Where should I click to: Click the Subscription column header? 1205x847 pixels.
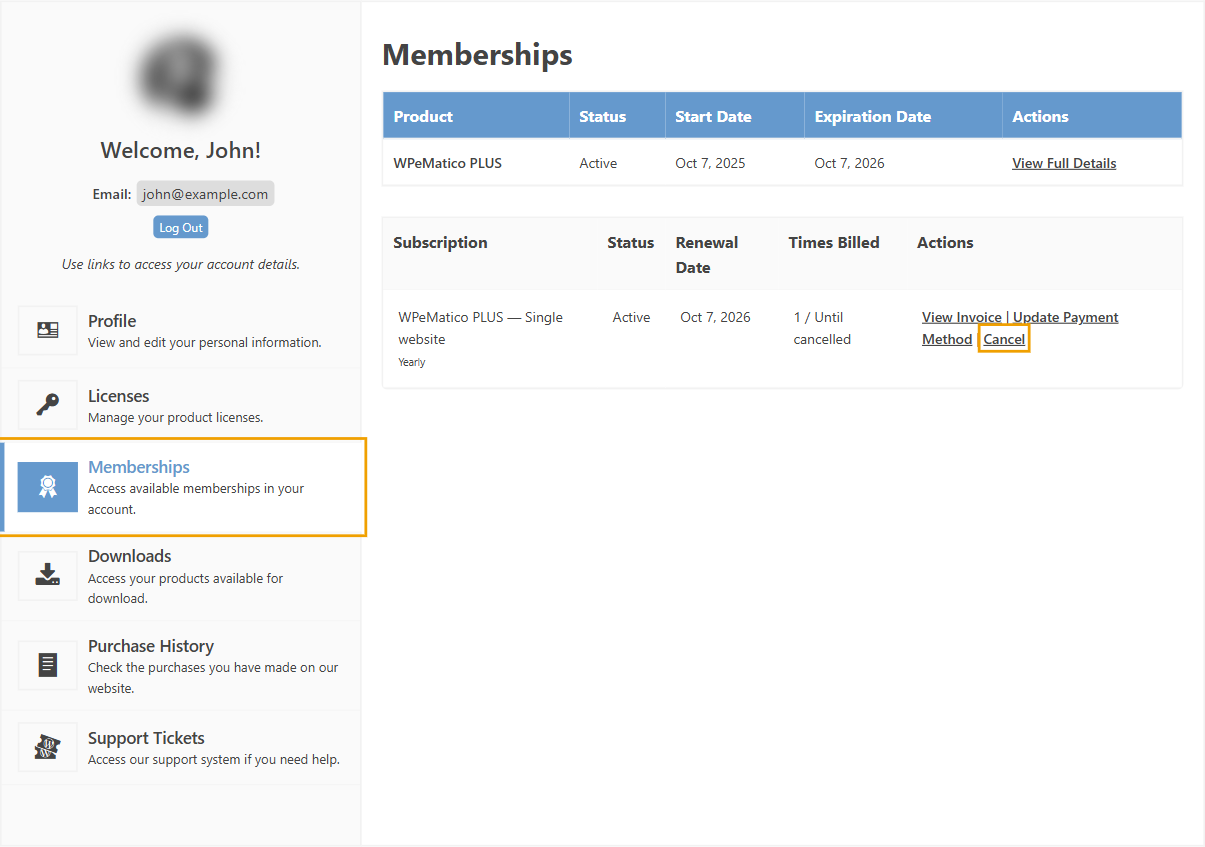click(440, 242)
